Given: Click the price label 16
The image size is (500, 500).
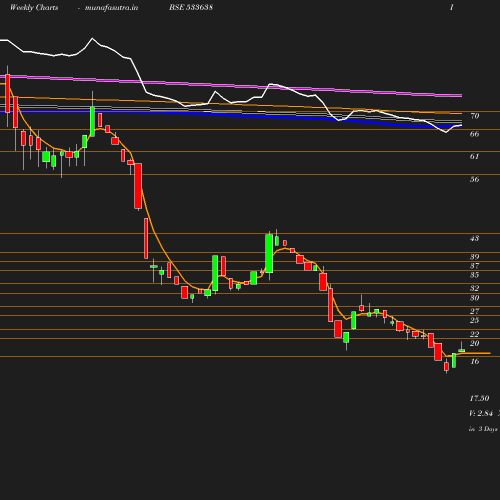Looking at the screenshot, I should tap(475, 361).
